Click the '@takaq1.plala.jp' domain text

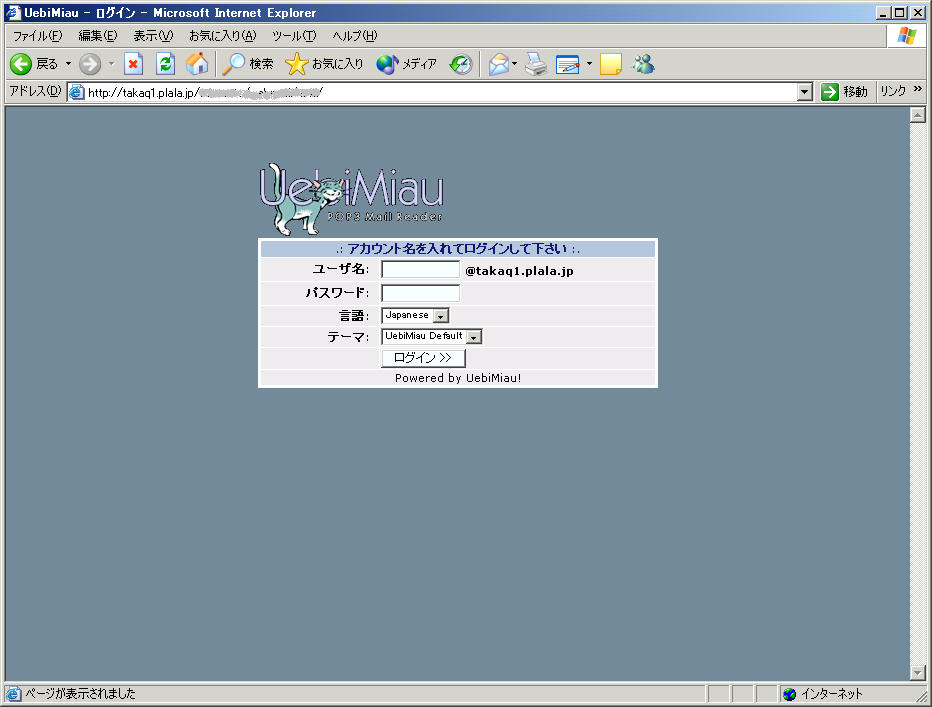[x=519, y=271]
